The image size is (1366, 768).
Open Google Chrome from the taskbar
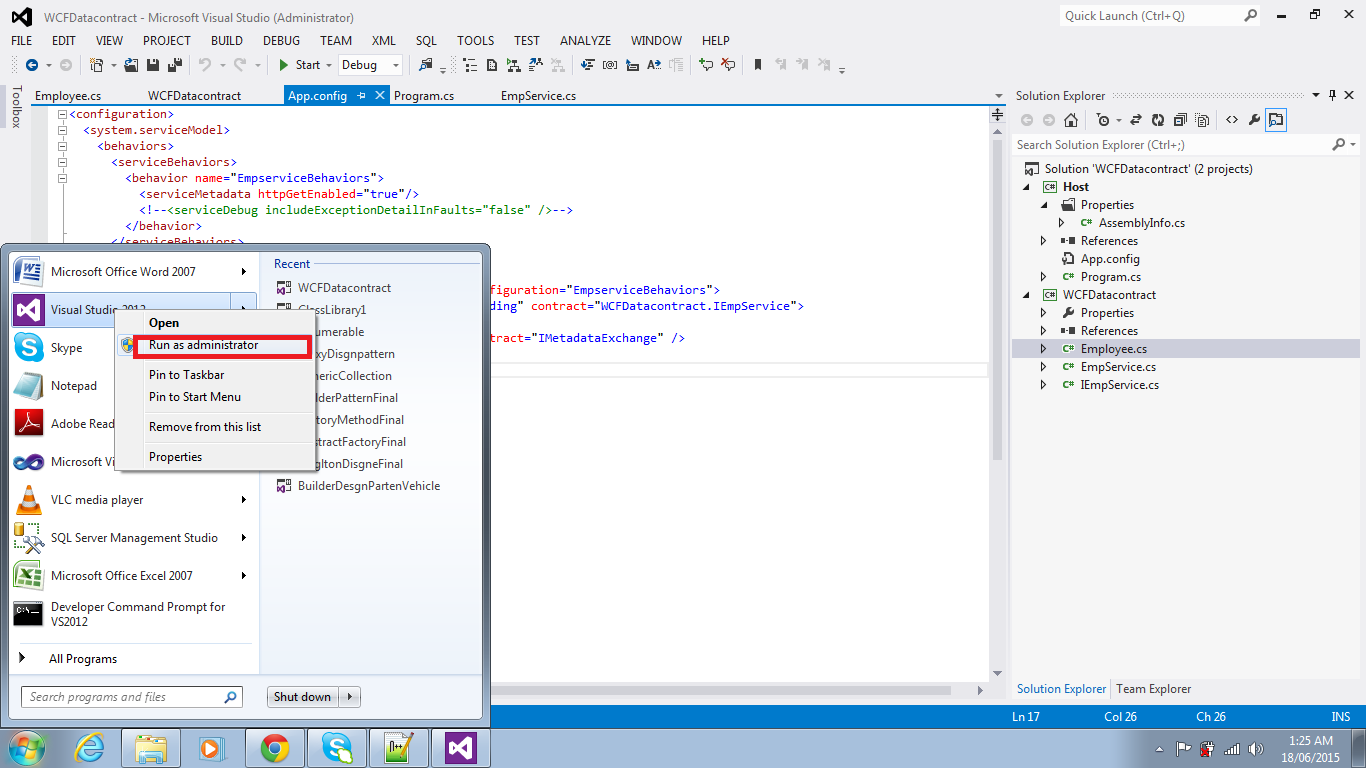click(275, 748)
